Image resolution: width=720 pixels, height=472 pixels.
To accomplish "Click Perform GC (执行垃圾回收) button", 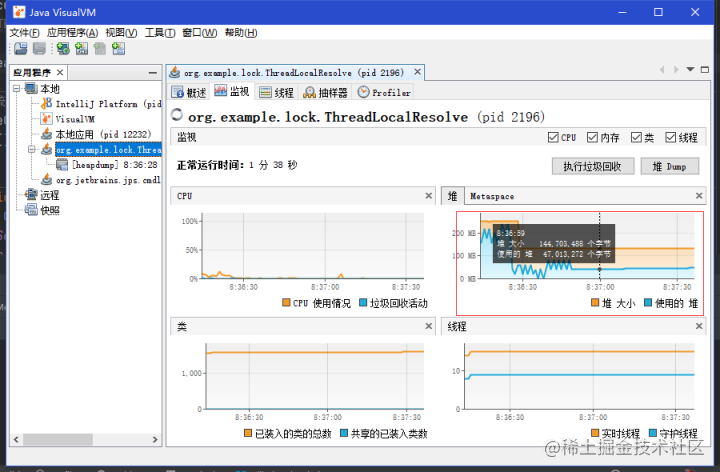I will (x=593, y=166).
